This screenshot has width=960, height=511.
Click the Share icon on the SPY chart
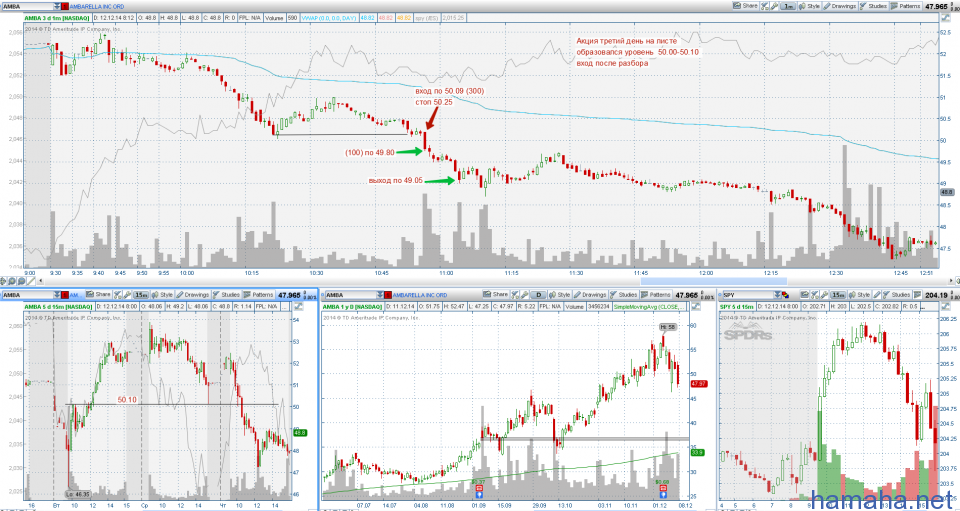(804, 294)
